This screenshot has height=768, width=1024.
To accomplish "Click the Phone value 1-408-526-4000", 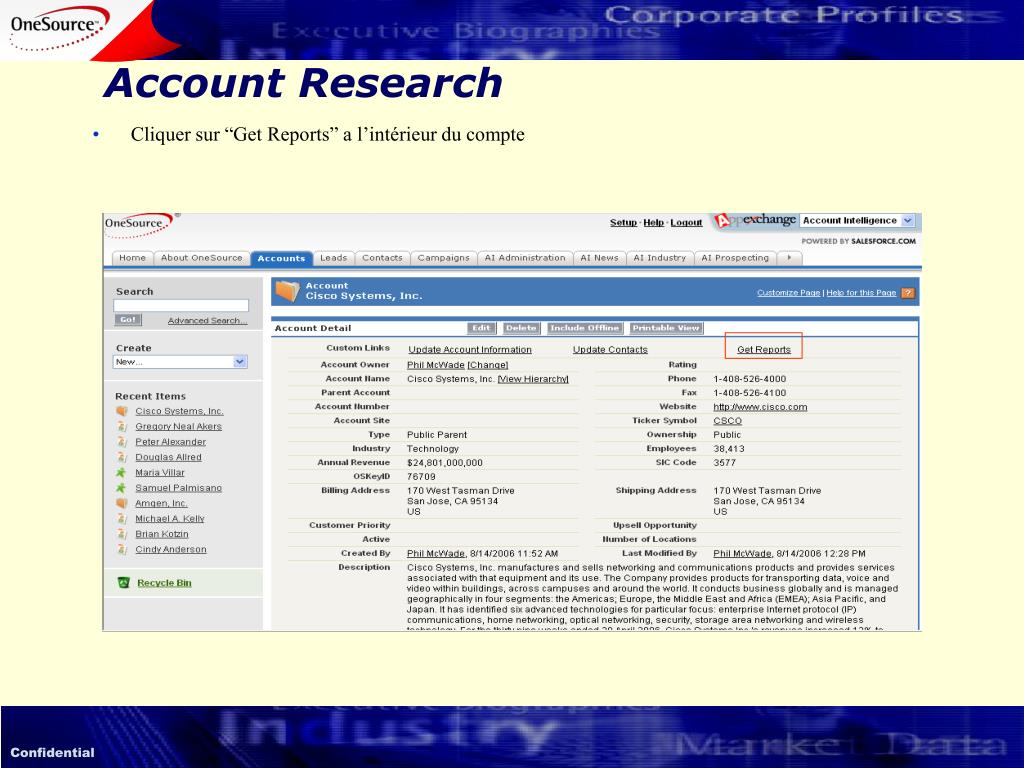I will (x=750, y=379).
